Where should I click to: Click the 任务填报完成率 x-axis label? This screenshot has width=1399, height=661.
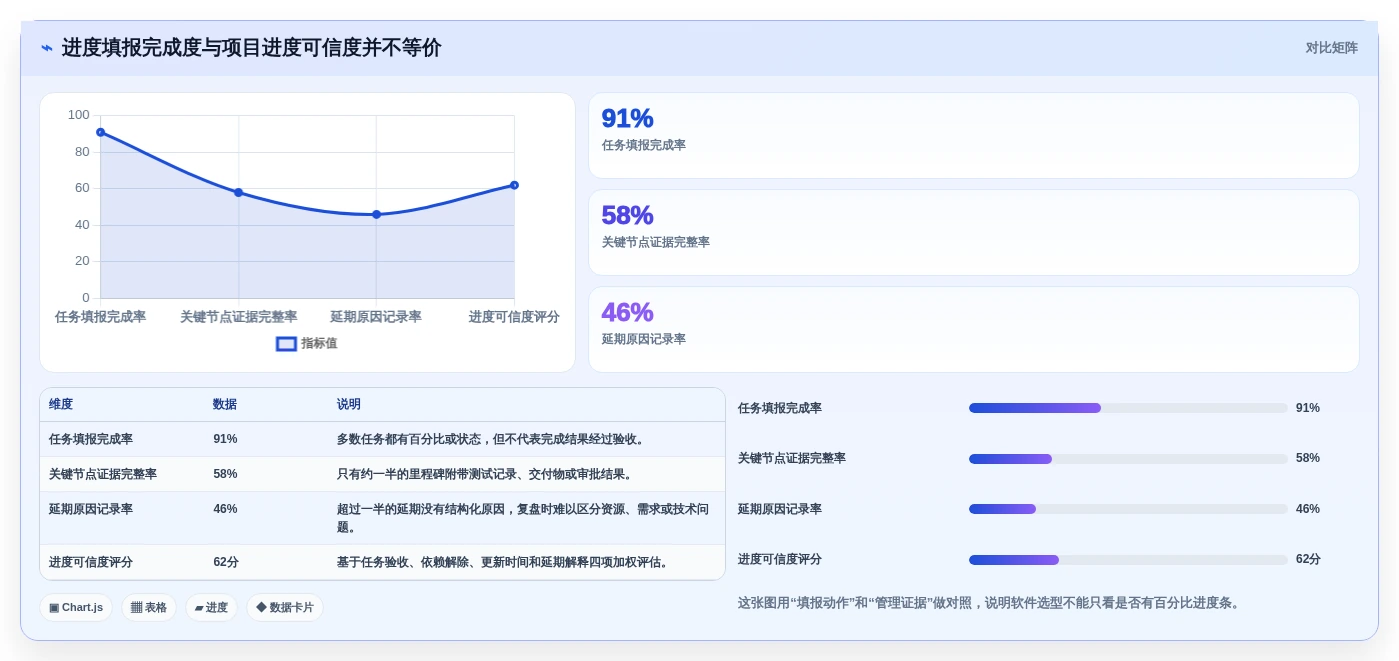pyautogui.click(x=100, y=316)
